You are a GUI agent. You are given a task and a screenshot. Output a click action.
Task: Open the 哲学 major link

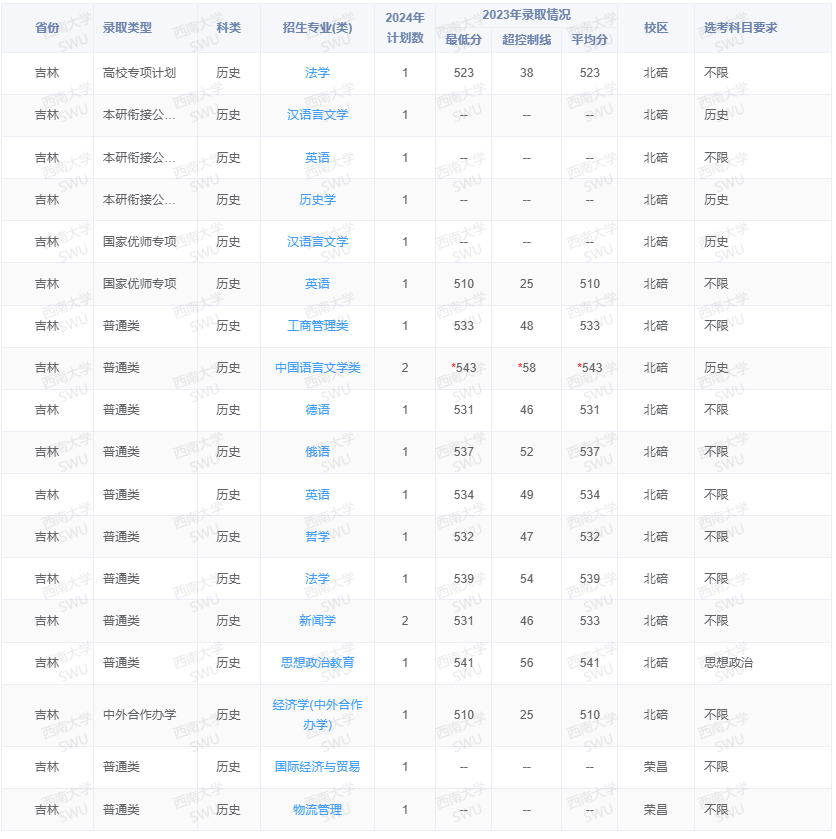[317, 536]
